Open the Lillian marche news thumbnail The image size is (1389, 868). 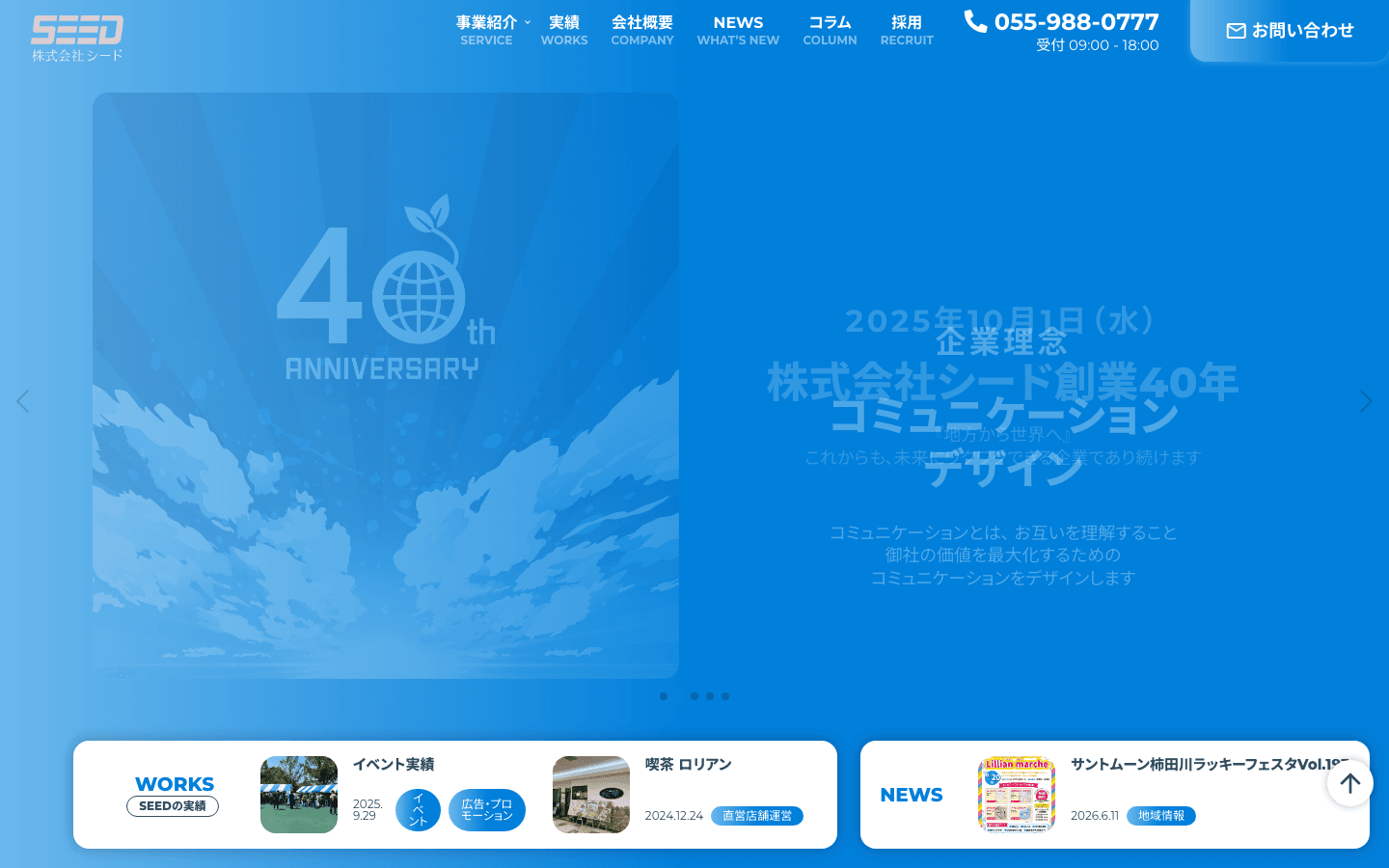pos(1017,795)
